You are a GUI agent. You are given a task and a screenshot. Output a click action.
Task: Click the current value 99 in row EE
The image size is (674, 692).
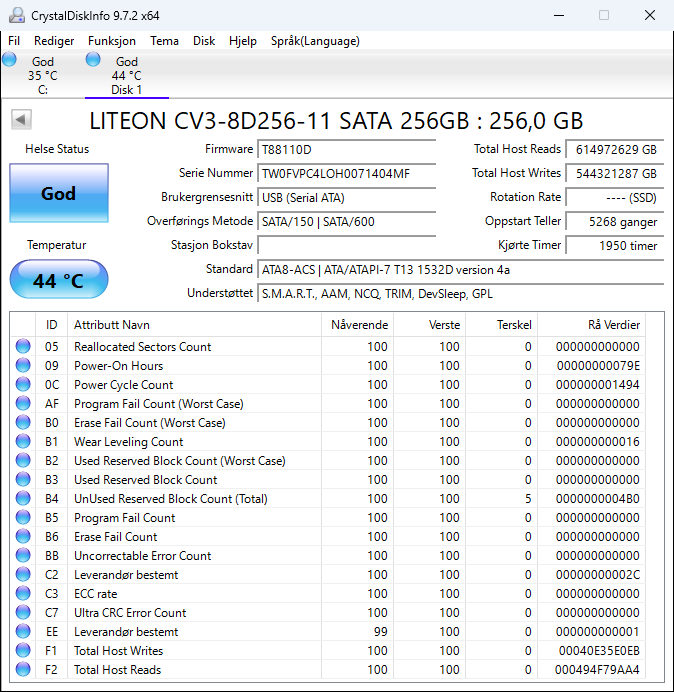coord(380,632)
